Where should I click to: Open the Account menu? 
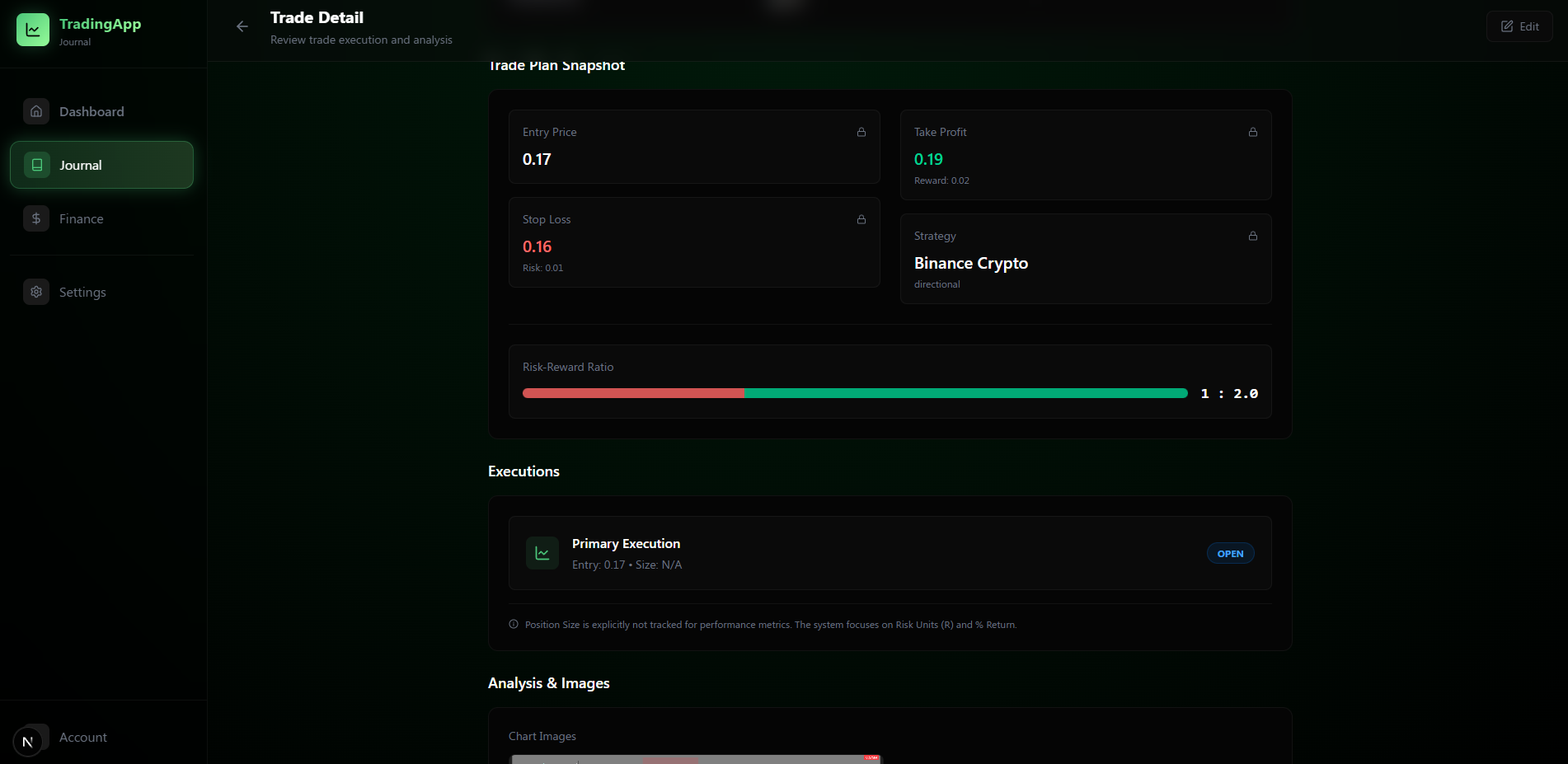[82, 737]
